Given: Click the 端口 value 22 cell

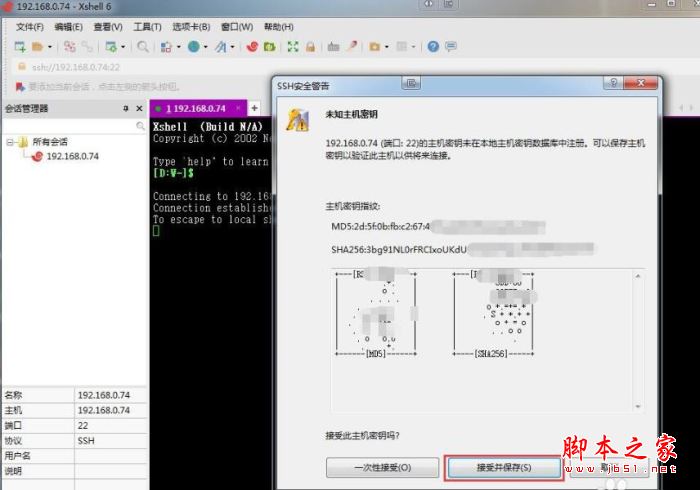Looking at the screenshot, I should [x=110, y=426].
